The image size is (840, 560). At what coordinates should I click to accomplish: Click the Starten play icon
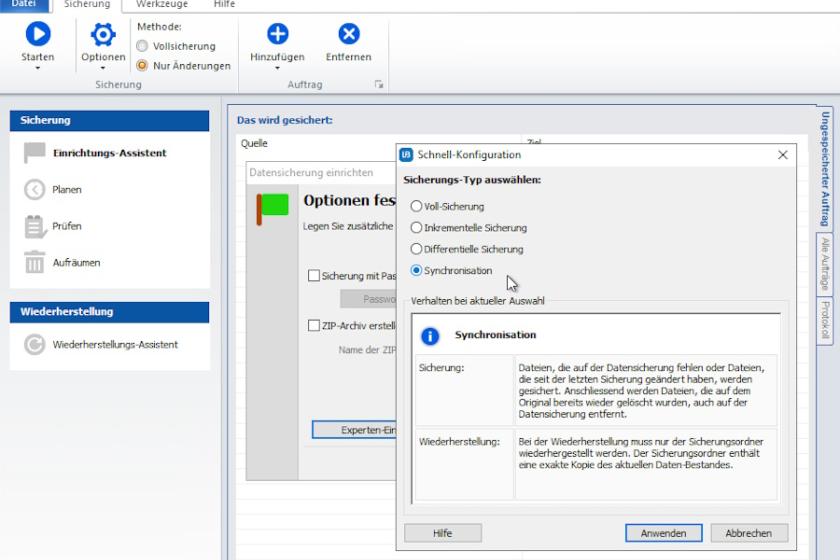tap(38, 34)
